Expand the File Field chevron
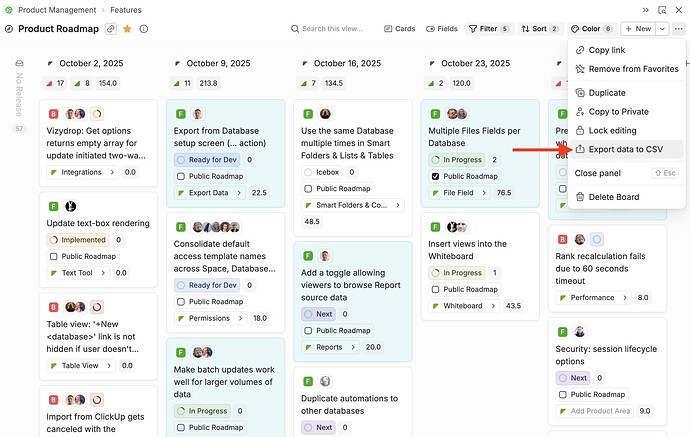Viewport: 690px width, 437px height. click(x=484, y=193)
